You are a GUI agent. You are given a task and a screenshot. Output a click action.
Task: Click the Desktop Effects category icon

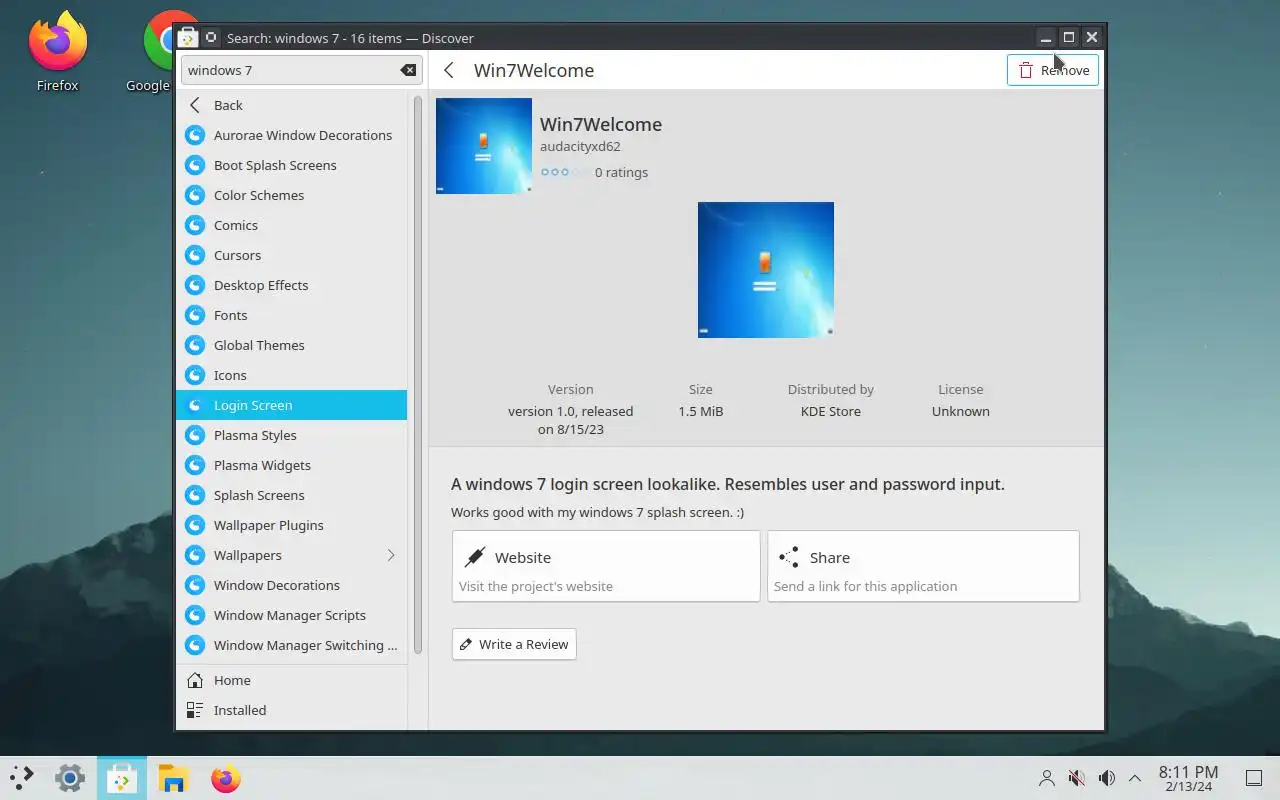pyautogui.click(x=195, y=285)
